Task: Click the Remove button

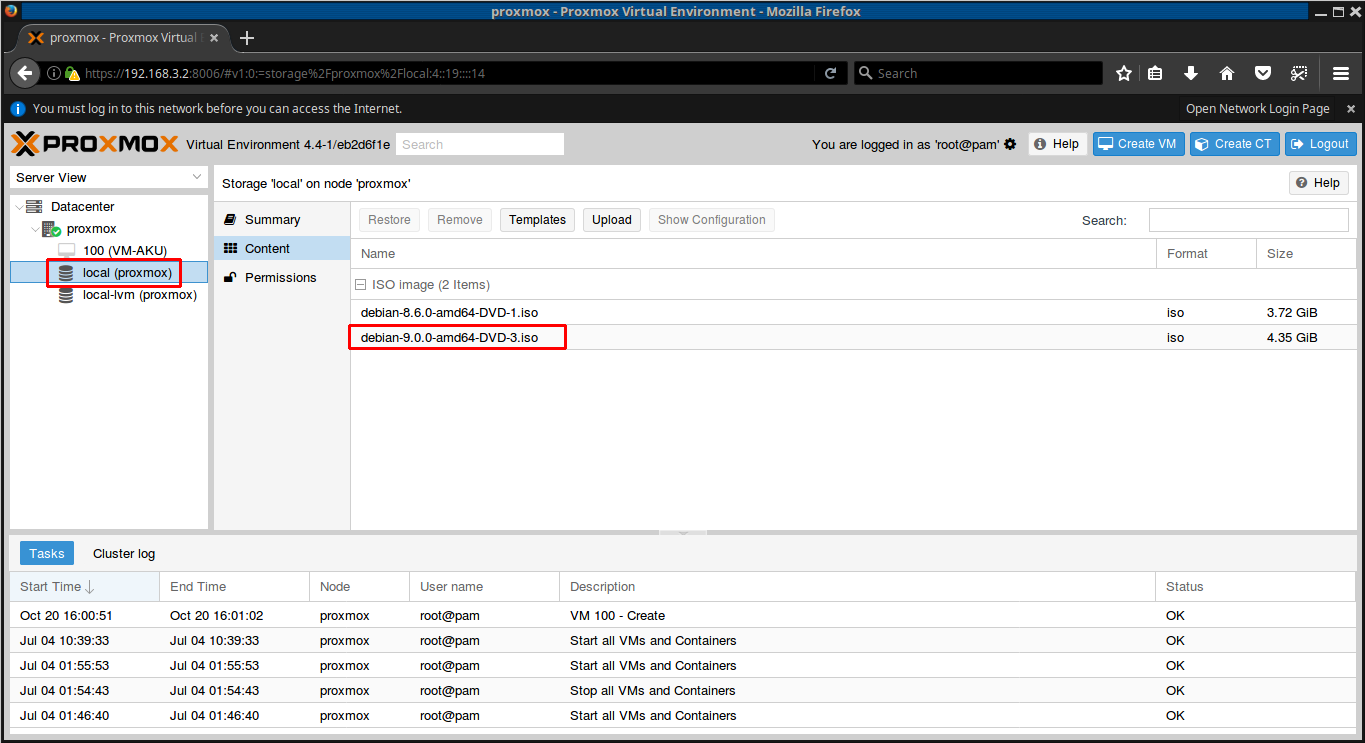Action: [x=460, y=220]
